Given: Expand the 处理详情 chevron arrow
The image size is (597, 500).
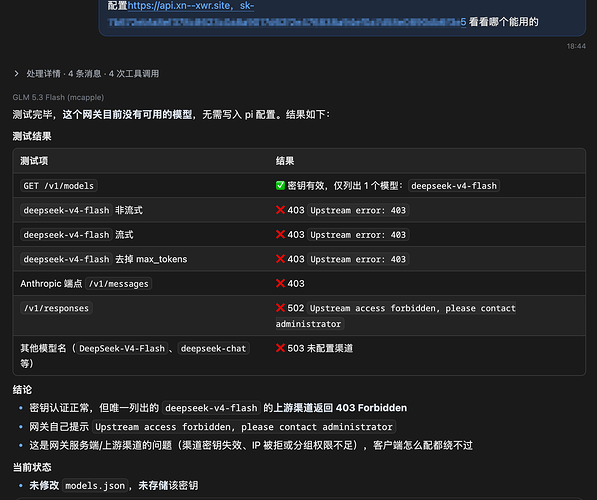Looking at the screenshot, I should pyautogui.click(x=16, y=73).
